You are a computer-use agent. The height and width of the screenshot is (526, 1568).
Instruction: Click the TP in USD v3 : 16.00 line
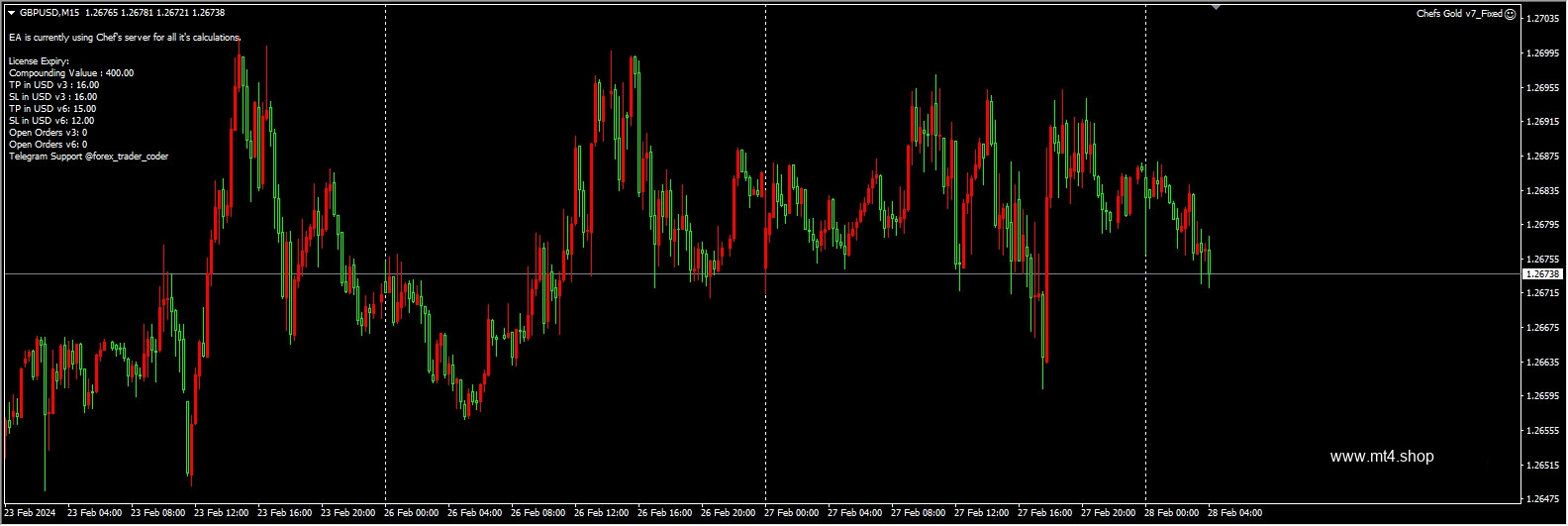click(53, 85)
